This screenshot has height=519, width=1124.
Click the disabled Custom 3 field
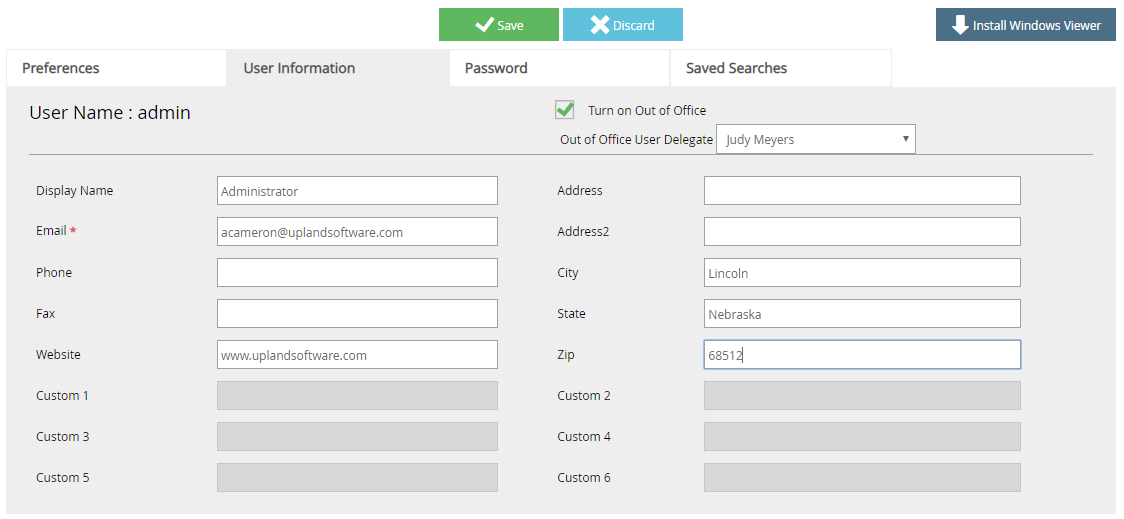tap(357, 437)
